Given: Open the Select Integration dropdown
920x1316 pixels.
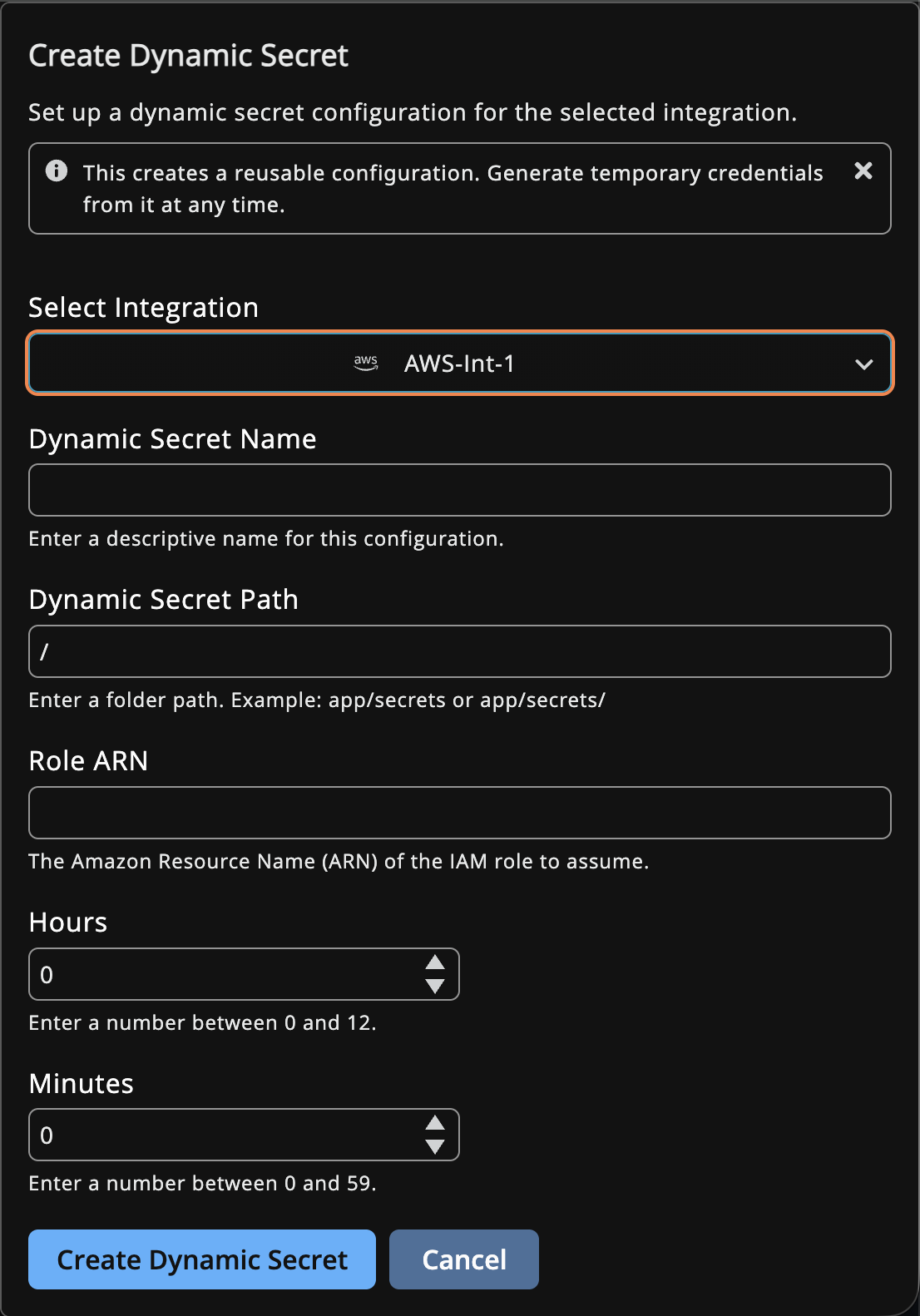Looking at the screenshot, I should pyautogui.click(x=460, y=363).
